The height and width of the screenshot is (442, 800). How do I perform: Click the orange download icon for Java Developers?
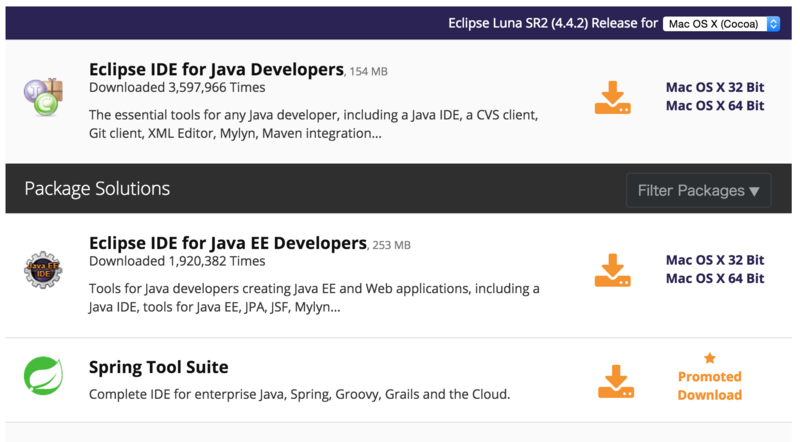point(612,97)
